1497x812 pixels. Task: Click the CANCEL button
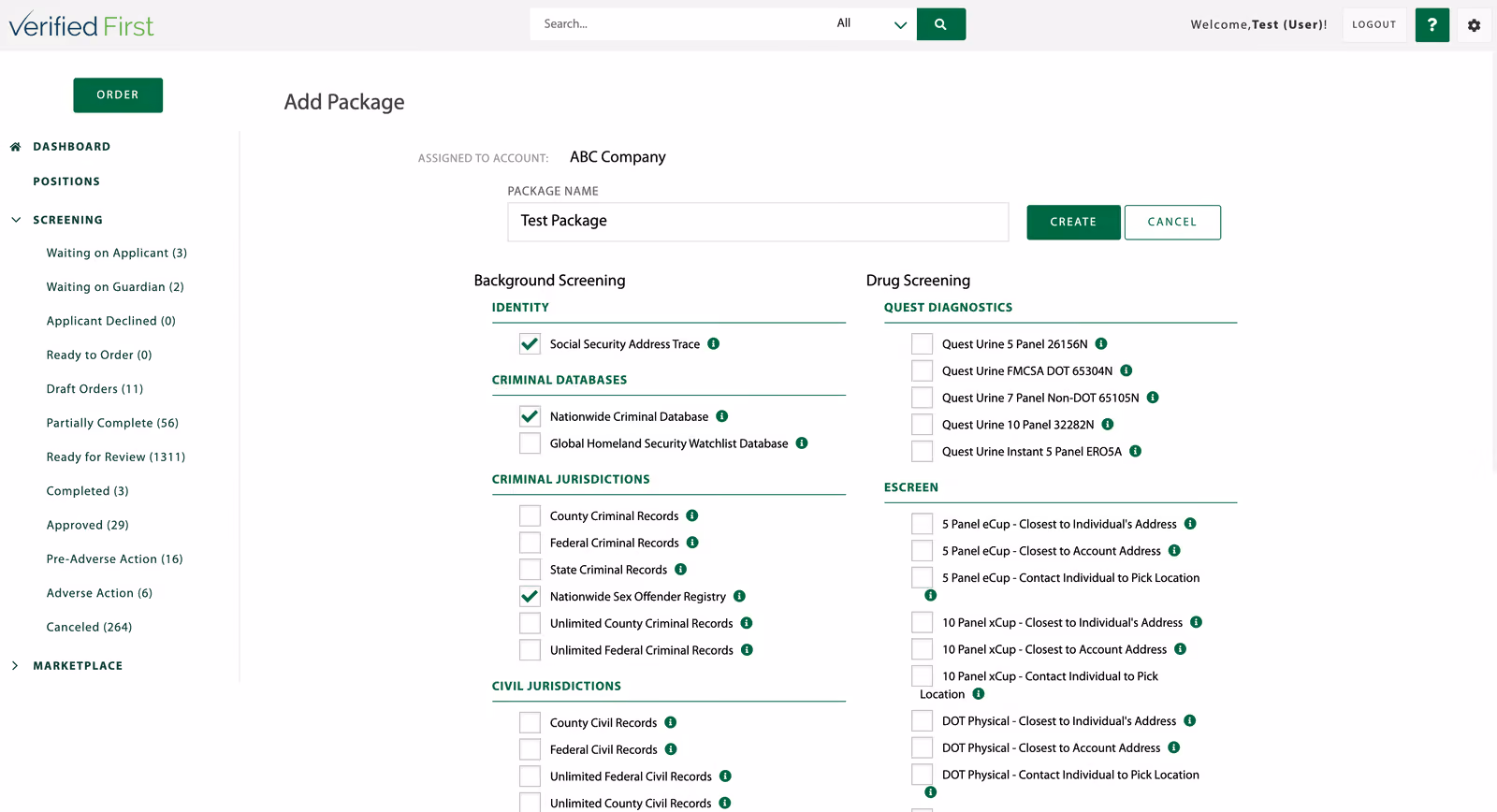click(x=1172, y=223)
